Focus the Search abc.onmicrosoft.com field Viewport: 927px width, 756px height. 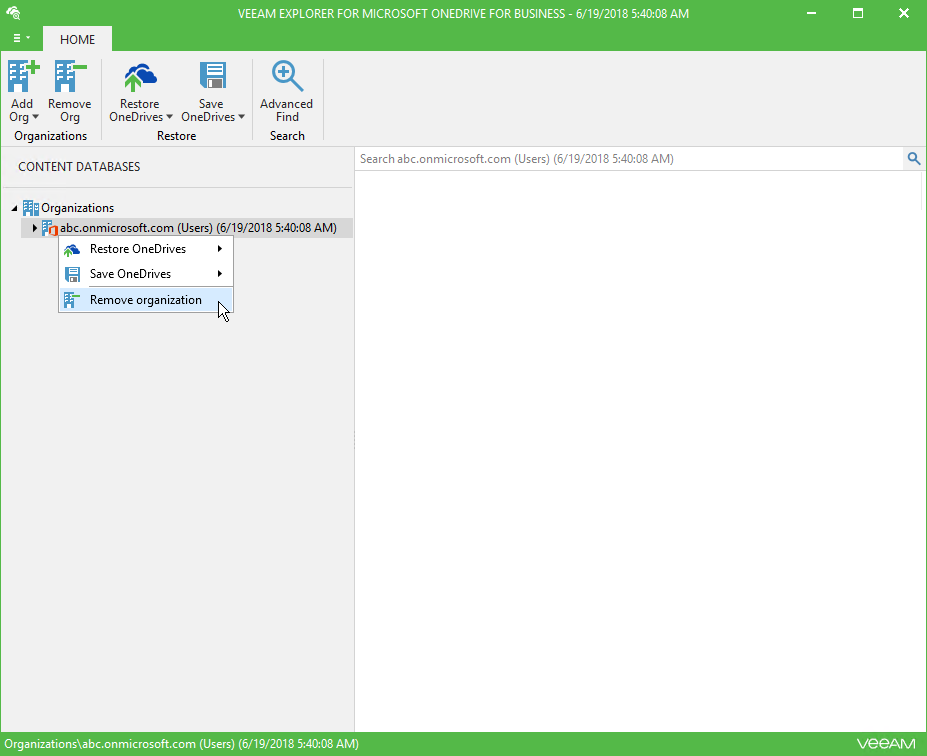(629, 158)
